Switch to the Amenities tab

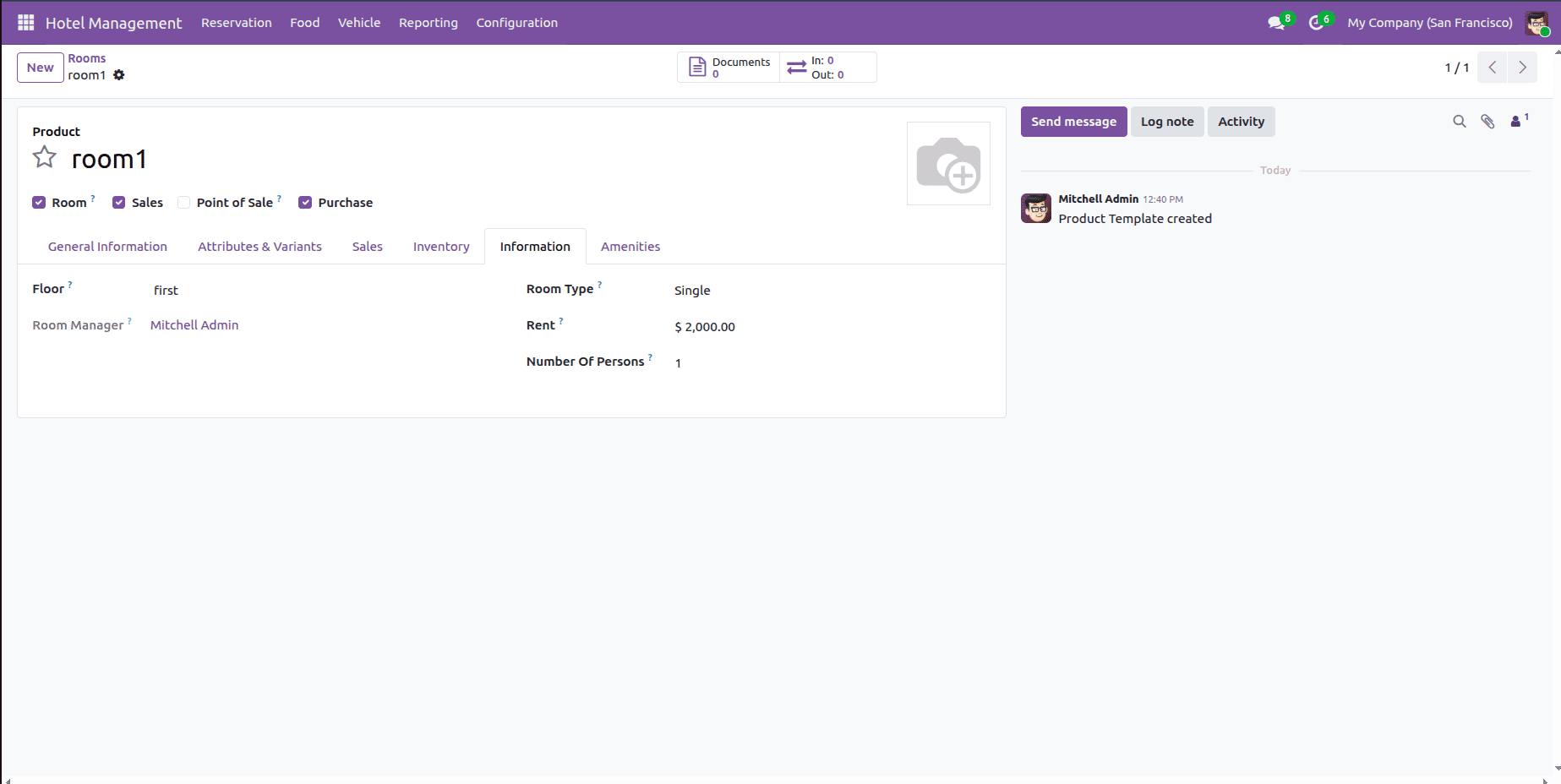click(630, 247)
